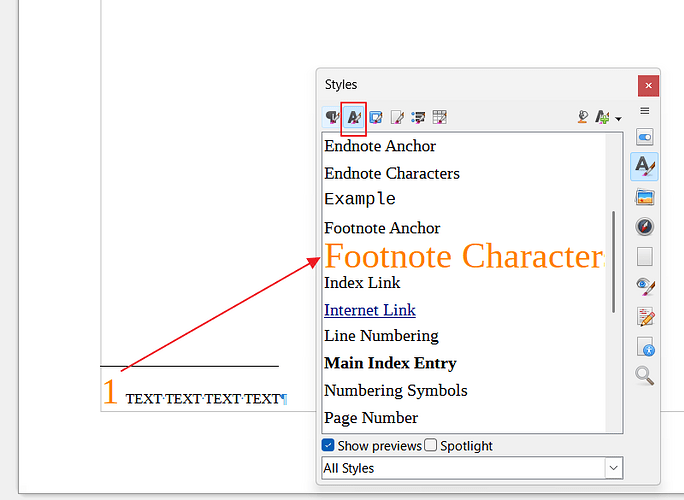Activate Fill Format Mode paint icon
Viewport: 684px width, 500px height.
click(583, 118)
